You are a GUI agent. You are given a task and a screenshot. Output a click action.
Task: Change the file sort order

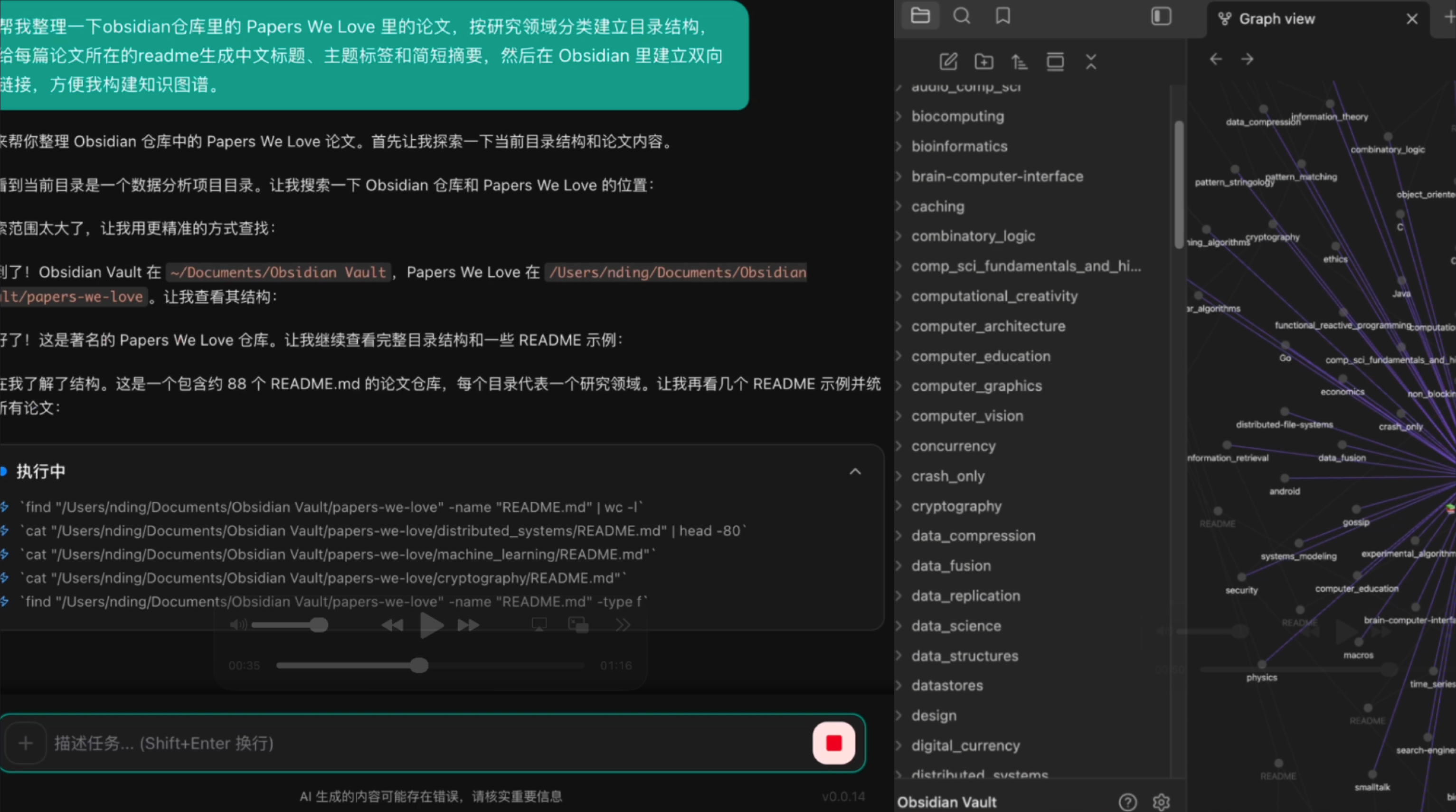[x=1020, y=62]
